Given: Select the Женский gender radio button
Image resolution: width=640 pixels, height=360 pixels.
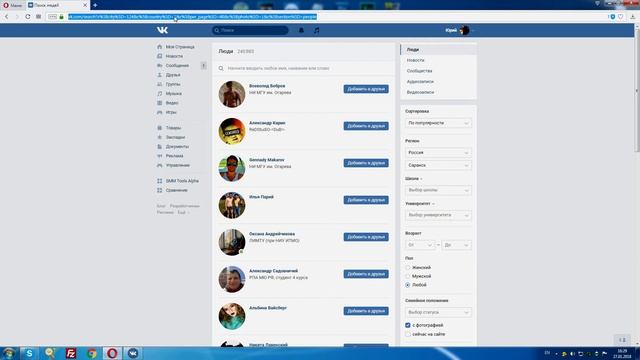Looking at the screenshot, I should tap(408, 267).
